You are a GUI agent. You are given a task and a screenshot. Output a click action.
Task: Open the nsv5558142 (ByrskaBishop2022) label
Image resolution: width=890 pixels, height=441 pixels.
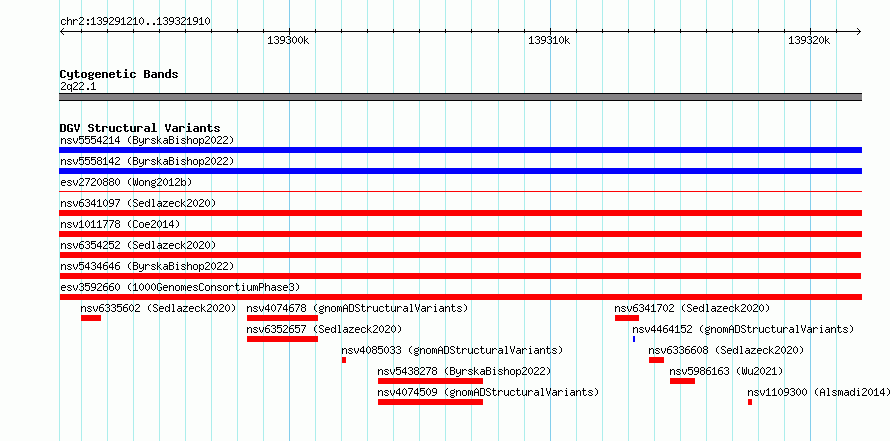147,161
